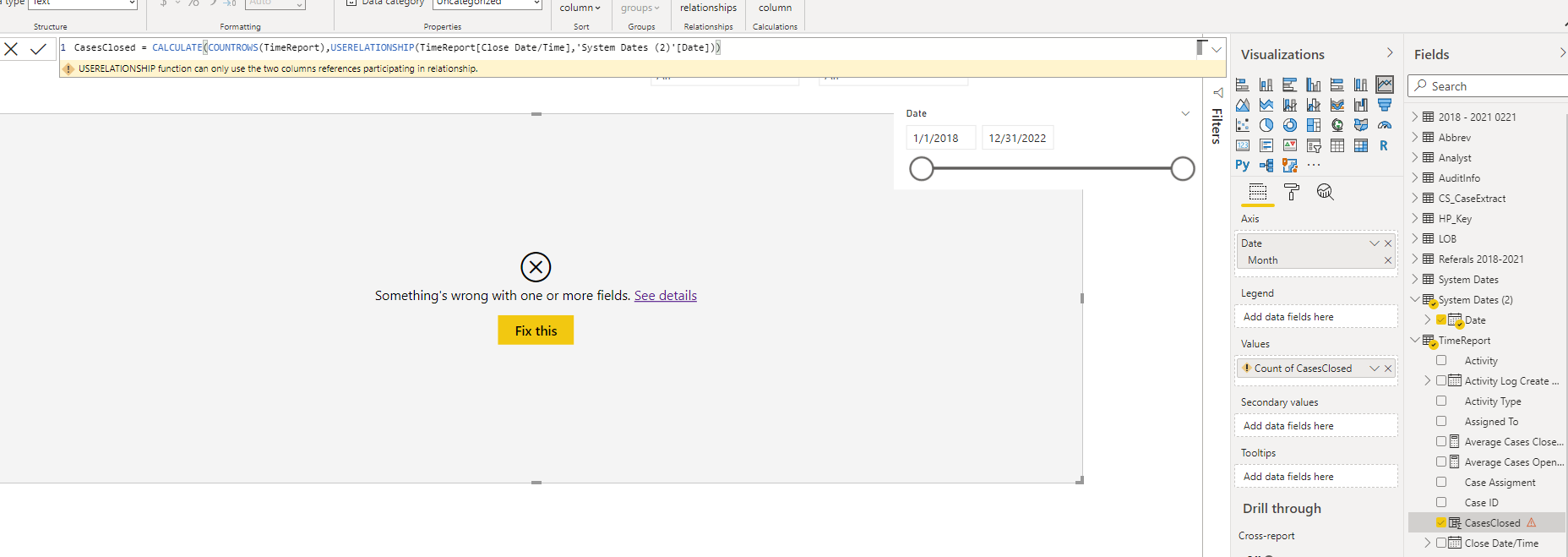
Task: Expand the 2018 - 2021 0221 table
Action: [1415, 117]
